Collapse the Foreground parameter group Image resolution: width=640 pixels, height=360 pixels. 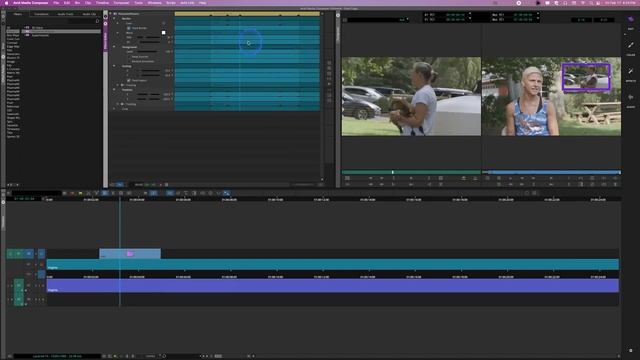pos(114,47)
